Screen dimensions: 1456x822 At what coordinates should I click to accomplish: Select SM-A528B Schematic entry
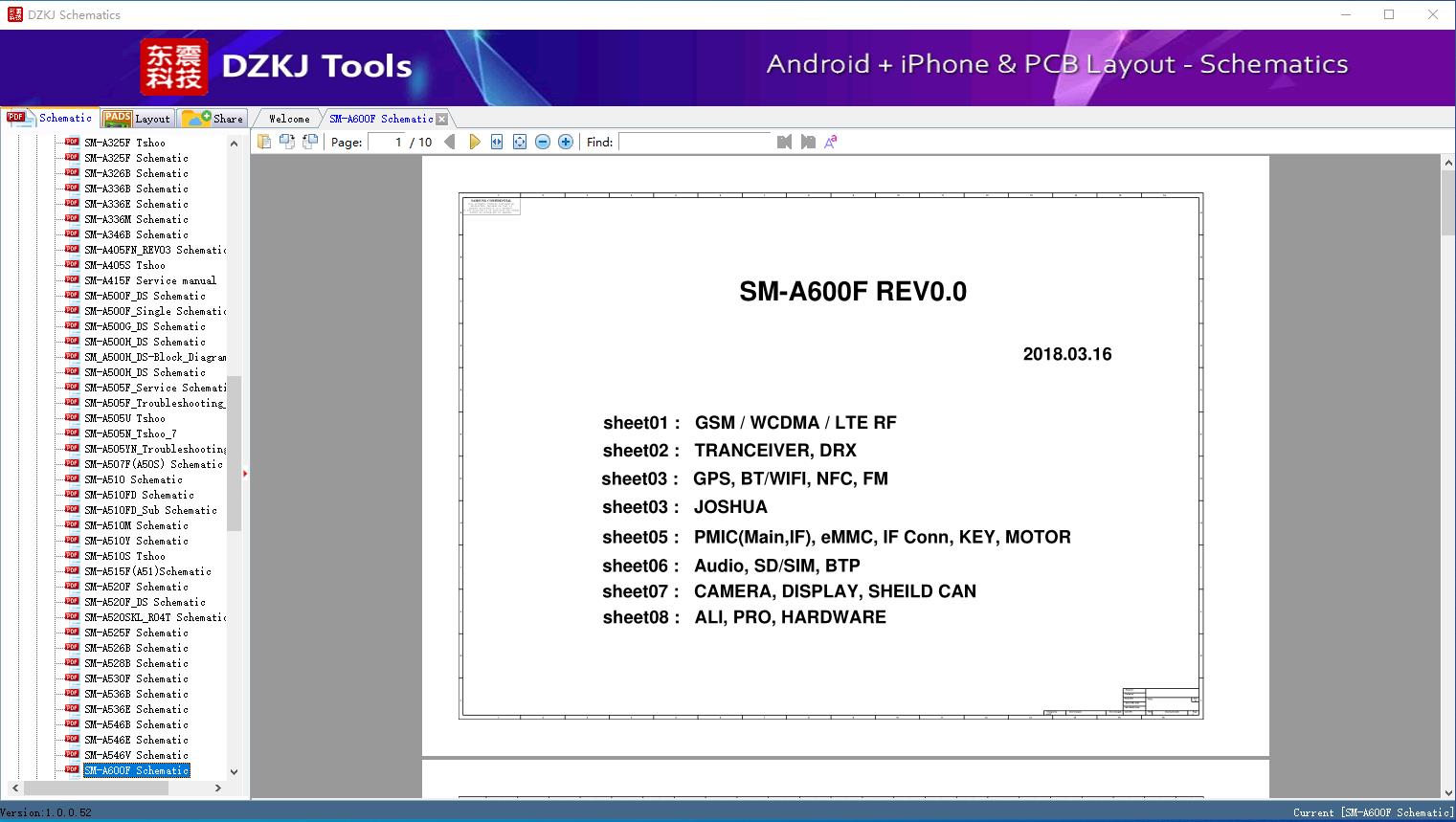tap(136, 663)
